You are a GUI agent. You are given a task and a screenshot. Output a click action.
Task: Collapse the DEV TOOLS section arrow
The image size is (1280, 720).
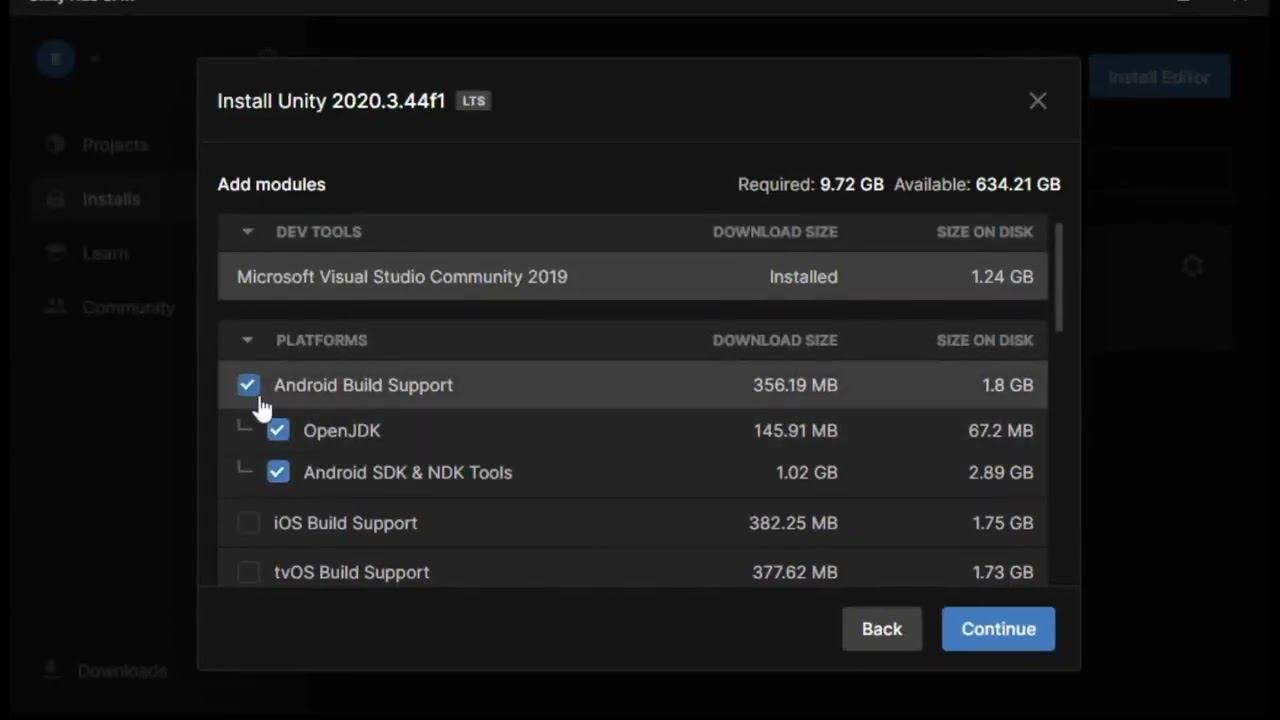click(247, 232)
